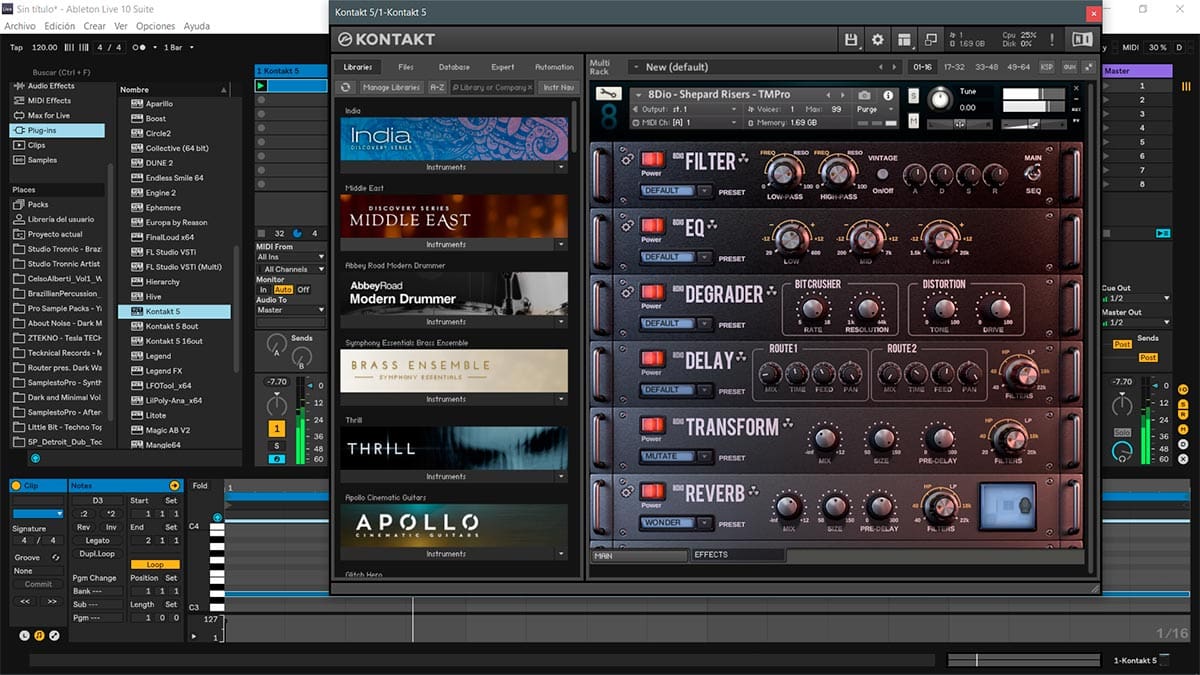
Task: Click the EQ module link icon
Action: tap(627, 225)
